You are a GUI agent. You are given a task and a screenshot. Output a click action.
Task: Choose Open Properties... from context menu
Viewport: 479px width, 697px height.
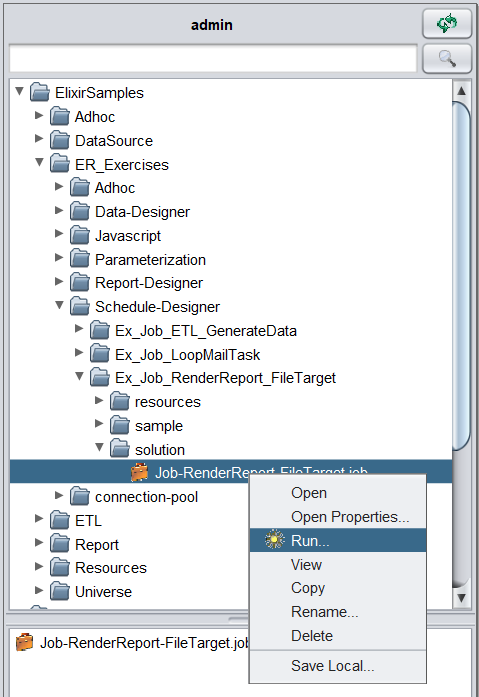[350, 517]
